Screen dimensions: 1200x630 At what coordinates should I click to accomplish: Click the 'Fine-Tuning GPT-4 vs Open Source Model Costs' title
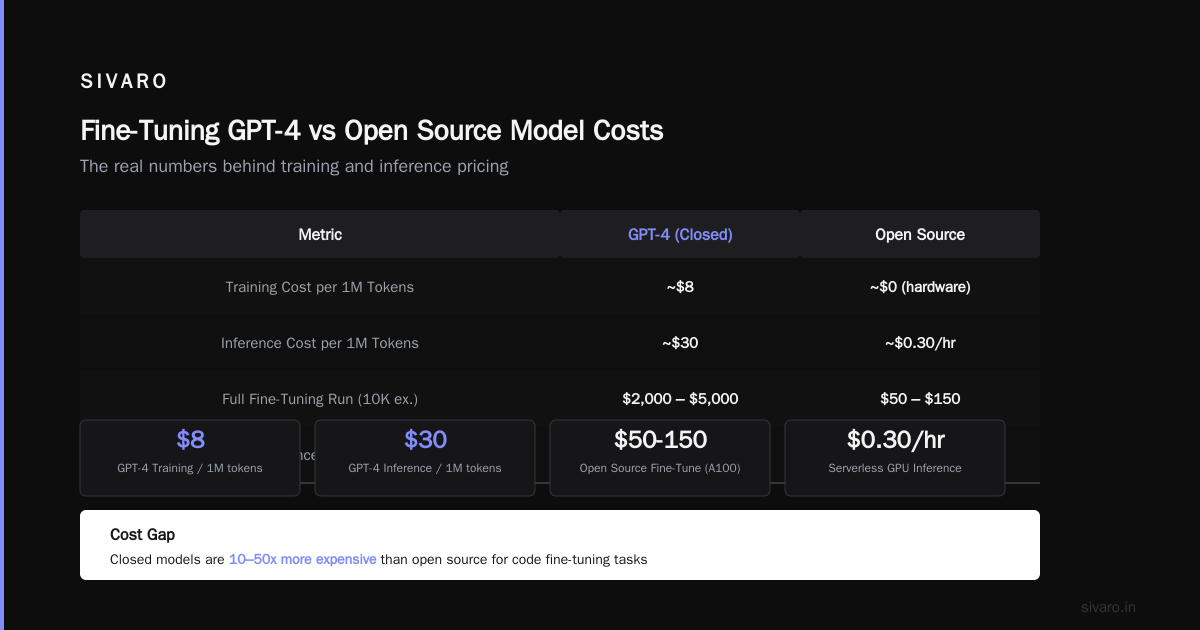(x=371, y=130)
